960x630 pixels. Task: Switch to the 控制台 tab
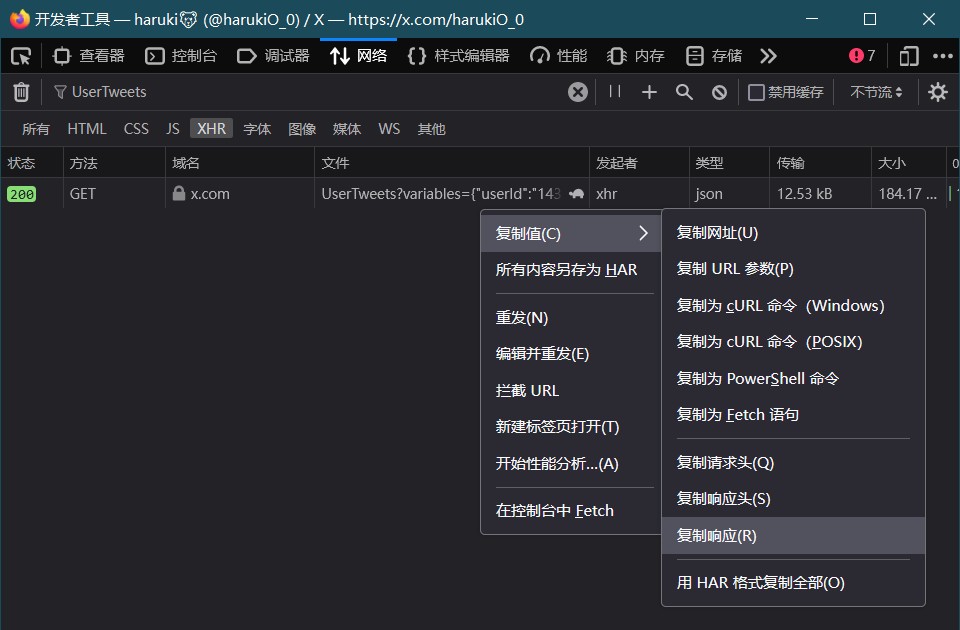[181, 56]
